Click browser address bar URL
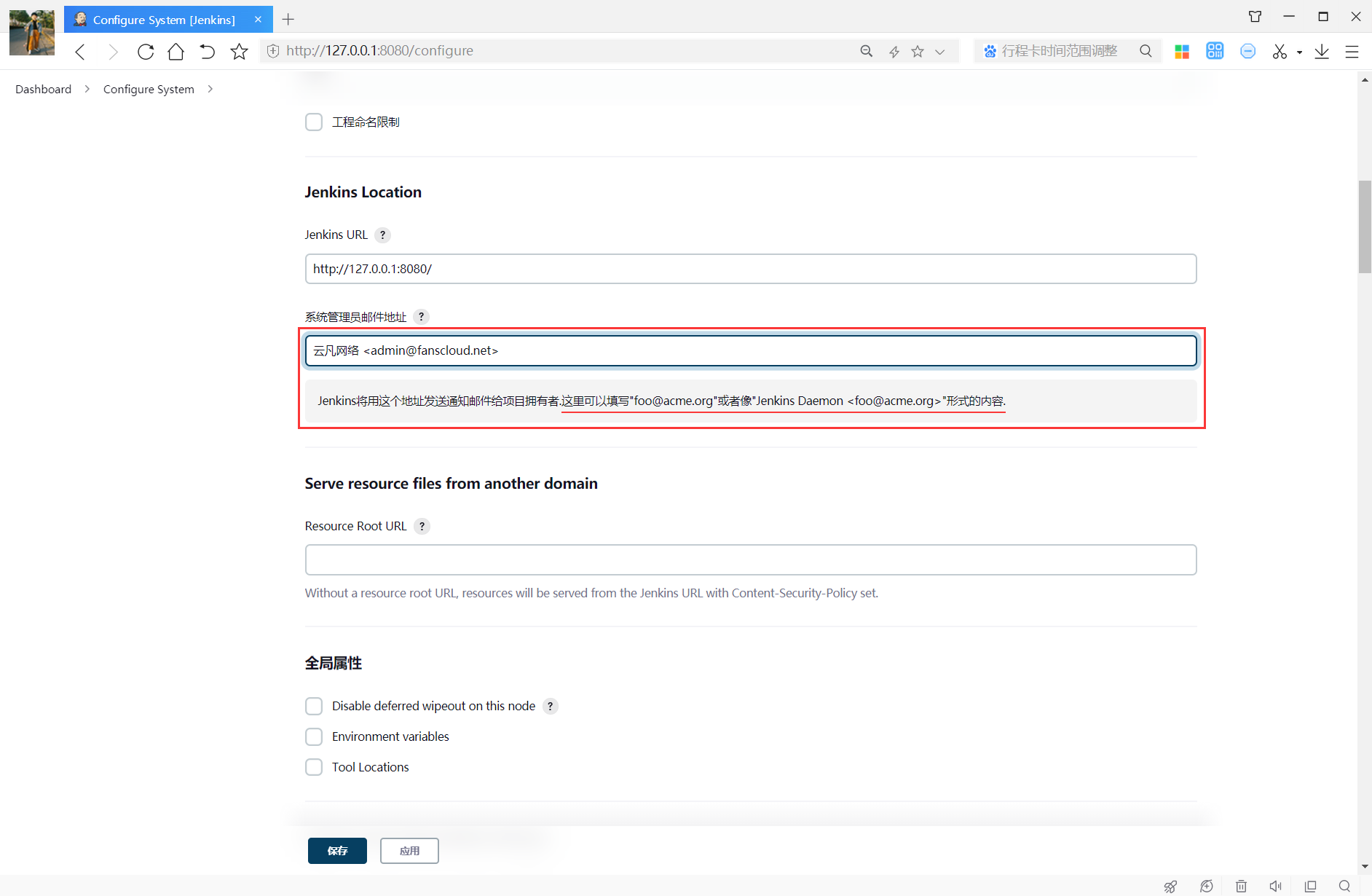The height and width of the screenshot is (896, 1372). tap(379, 51)
